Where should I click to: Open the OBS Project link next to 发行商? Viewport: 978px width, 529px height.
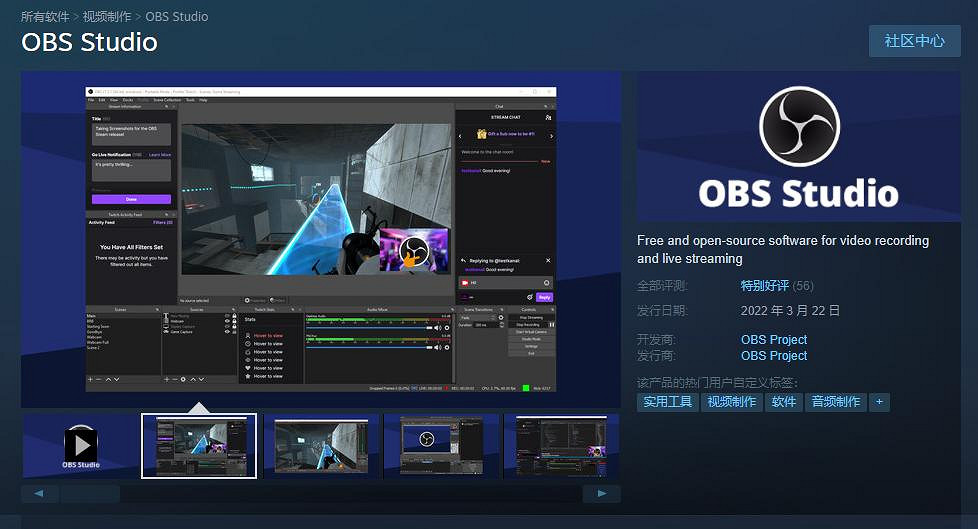click(x=773, y=356)
